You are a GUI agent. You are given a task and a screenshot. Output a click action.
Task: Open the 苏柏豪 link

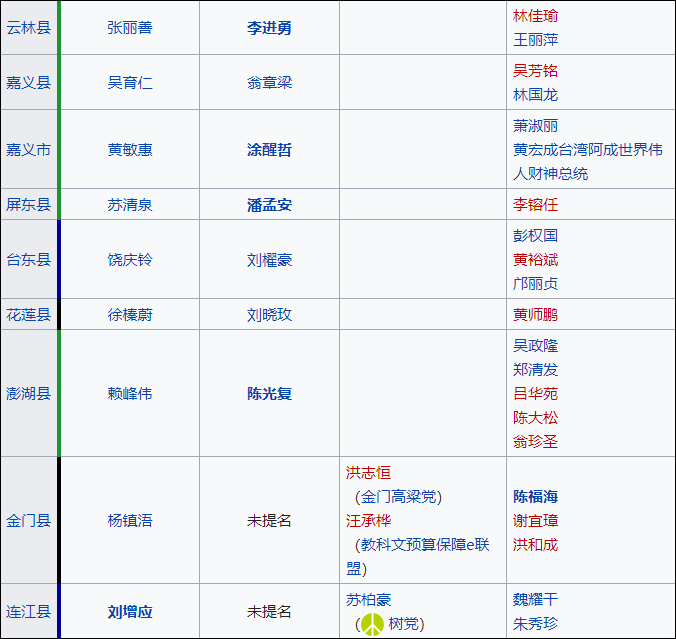pyautogui.click(x=368, y=599)
